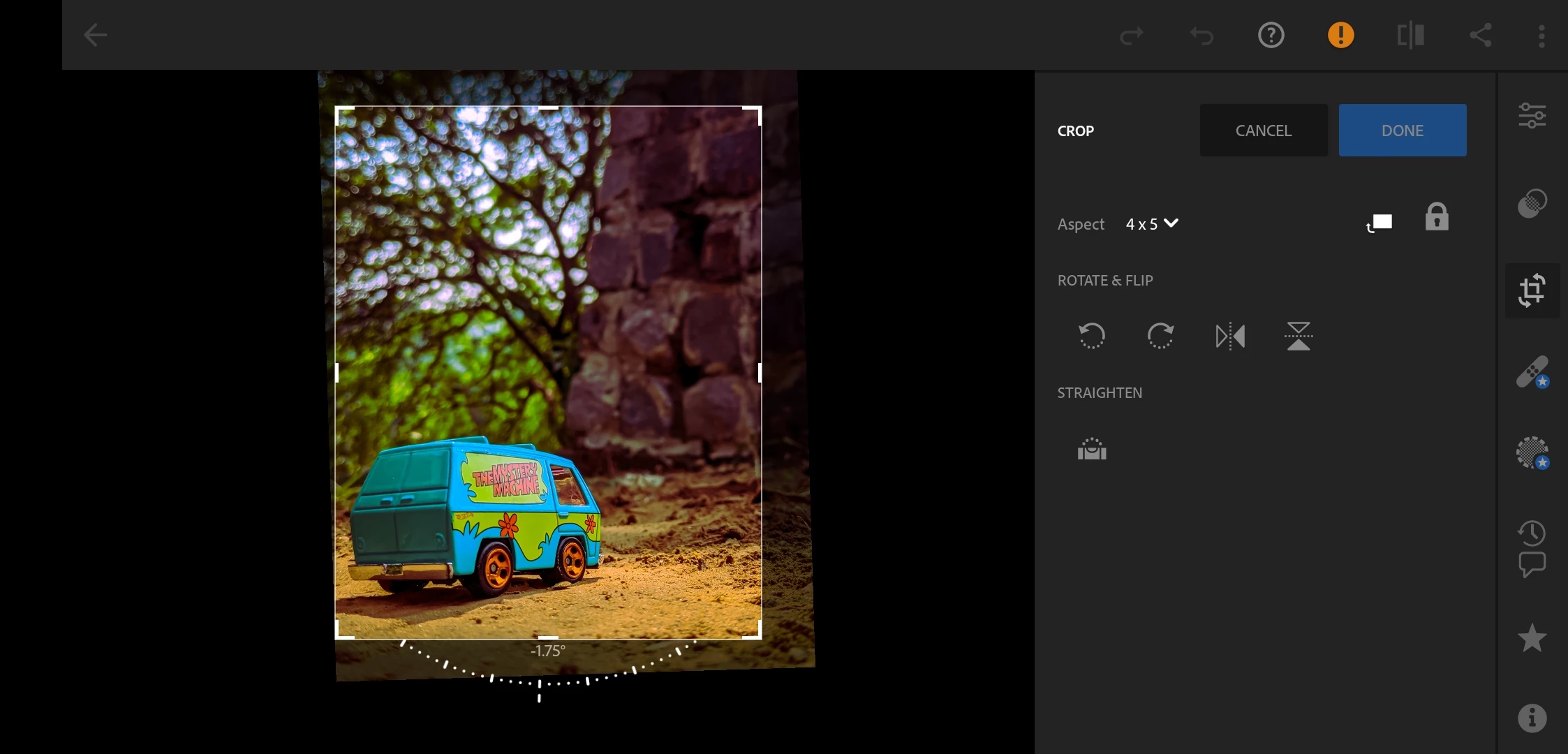
Task: Tap the auto straighten icon
Action: (1092, 449)
